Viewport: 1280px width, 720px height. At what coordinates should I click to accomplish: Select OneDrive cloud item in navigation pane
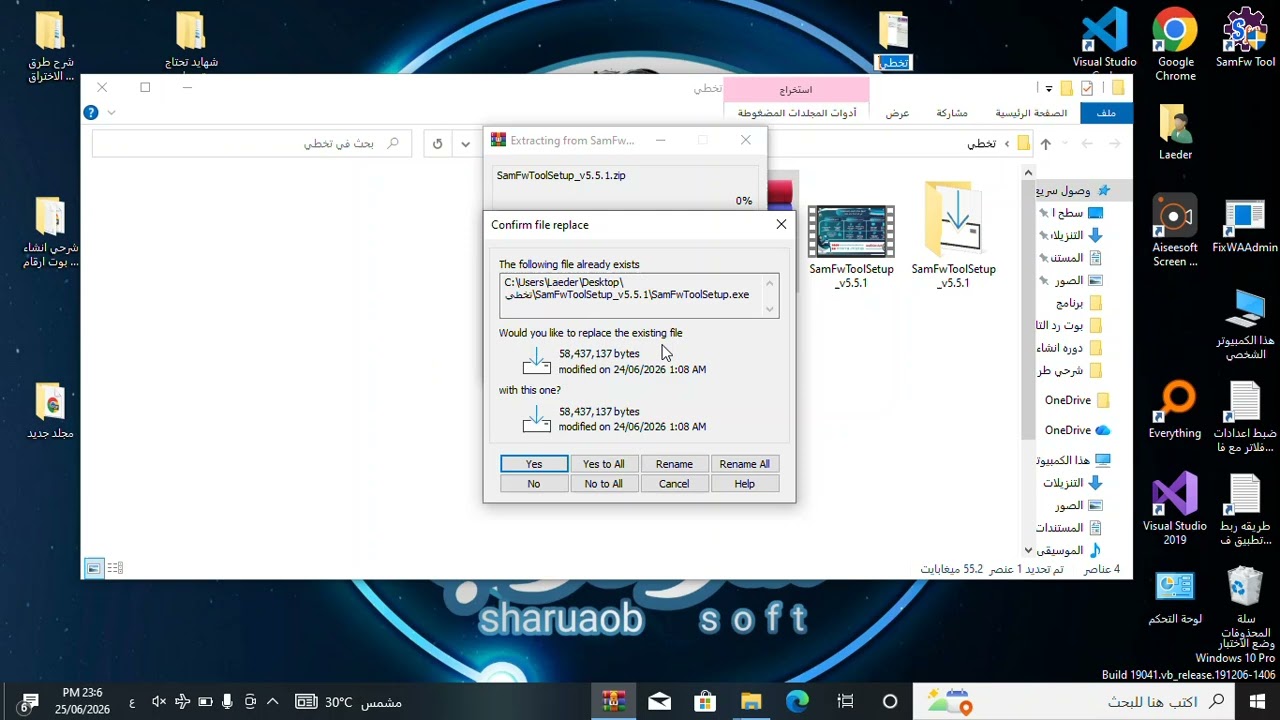pyautogui.click(x=1077, y=430)
